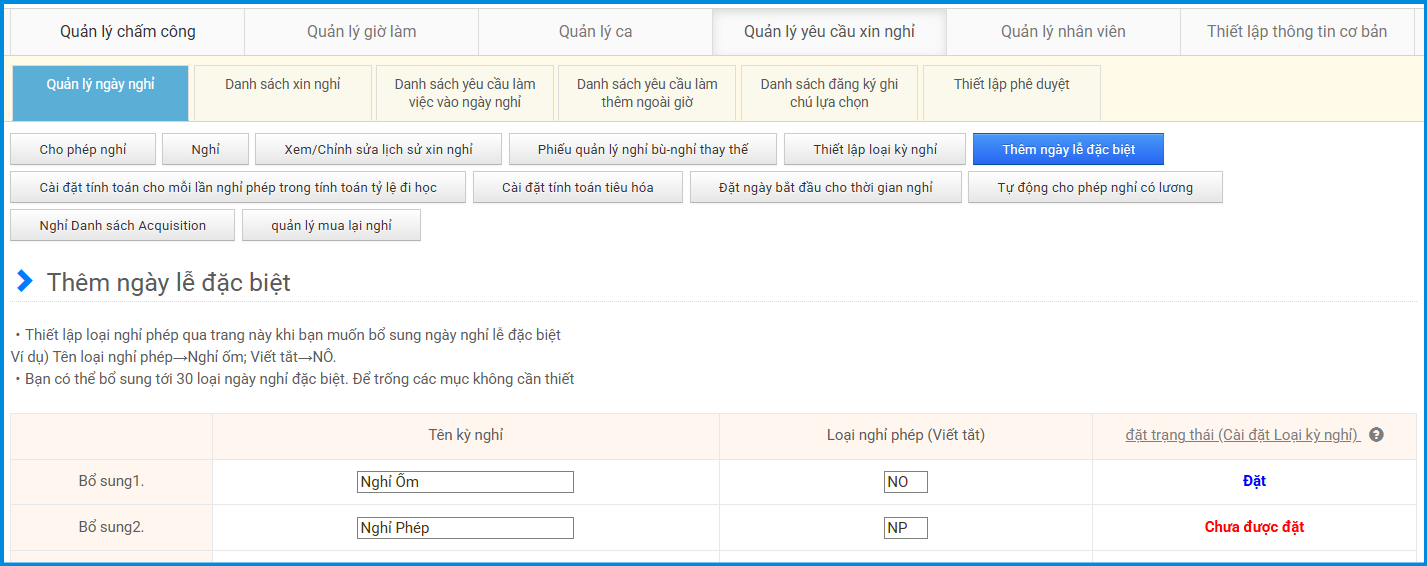Click the red Chưa được đặt status
This screenshot has width=1427, height=566.
[x=1254, y=527]
